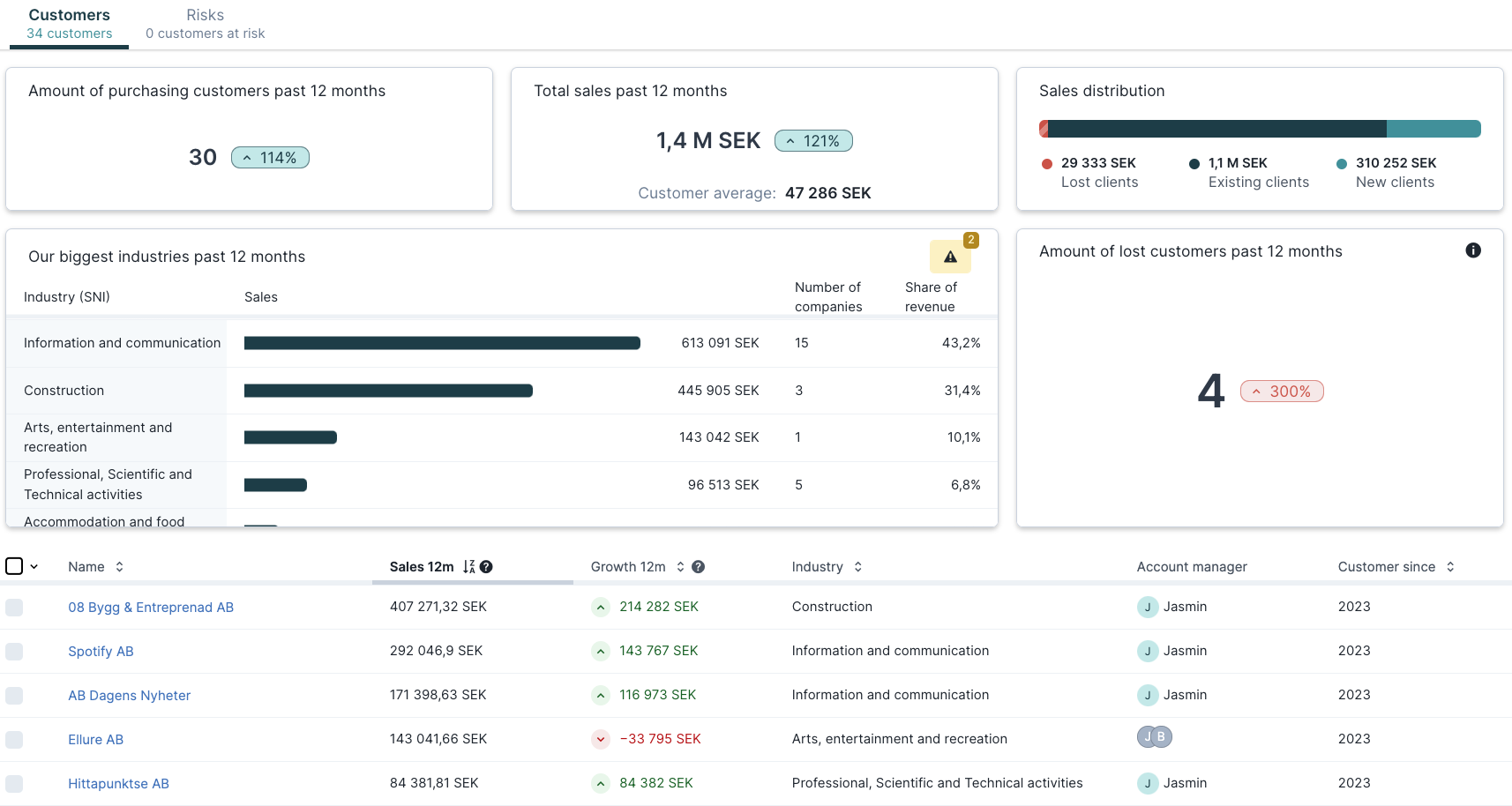Screen dimensions: 1512x806
Task: Click the '96 513 SEK' sales value
Action: tap(723, 485)
